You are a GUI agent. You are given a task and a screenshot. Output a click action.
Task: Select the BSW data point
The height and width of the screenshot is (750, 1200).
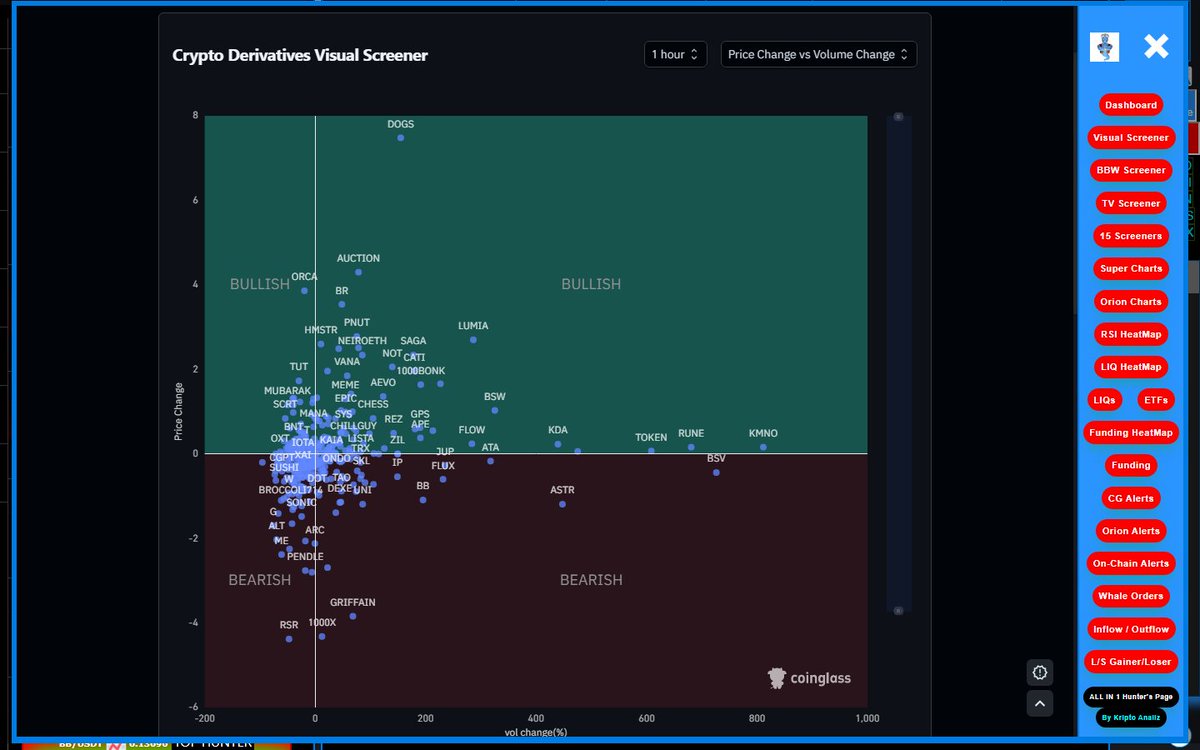coord(494,410)
